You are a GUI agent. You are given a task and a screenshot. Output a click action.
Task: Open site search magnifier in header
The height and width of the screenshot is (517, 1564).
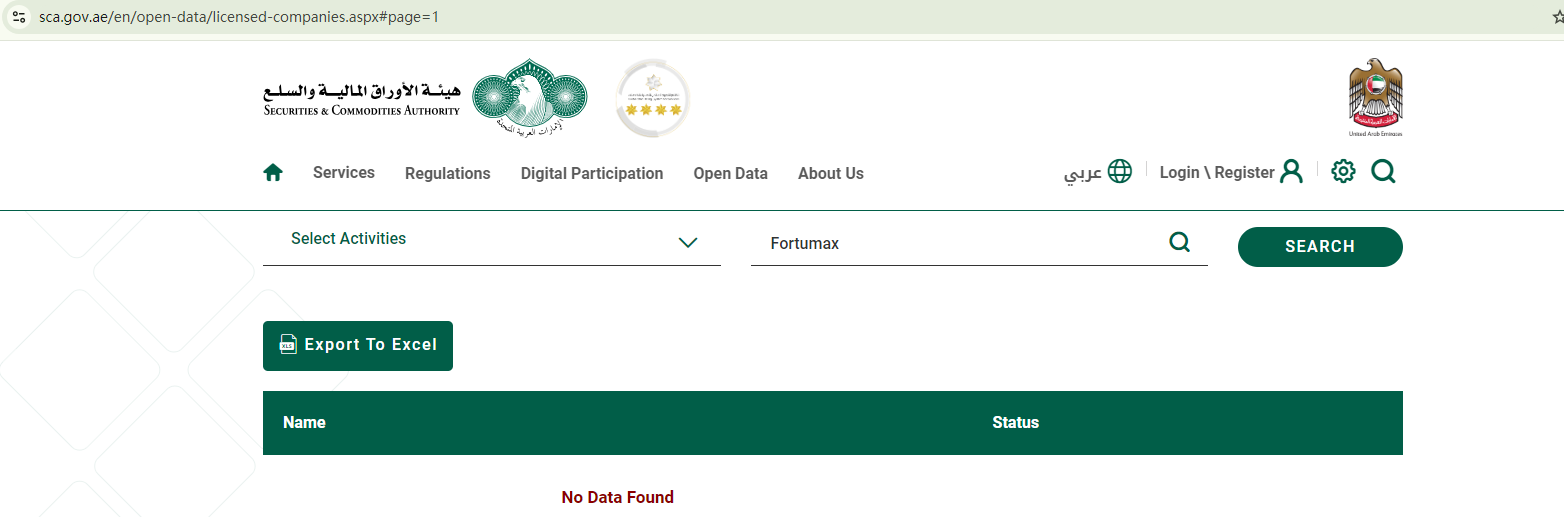[1383, 172]
